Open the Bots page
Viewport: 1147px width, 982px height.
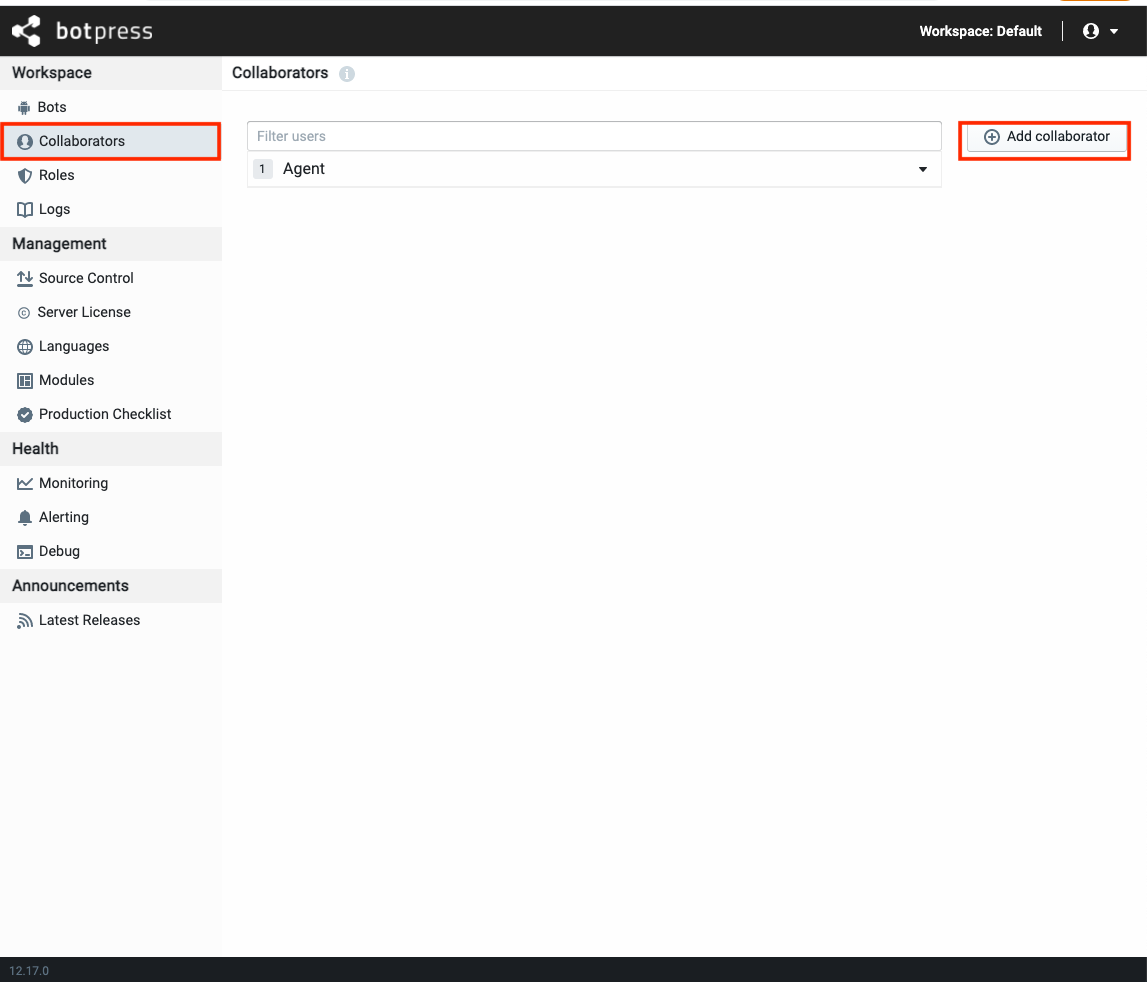click(x=52, y=107)
